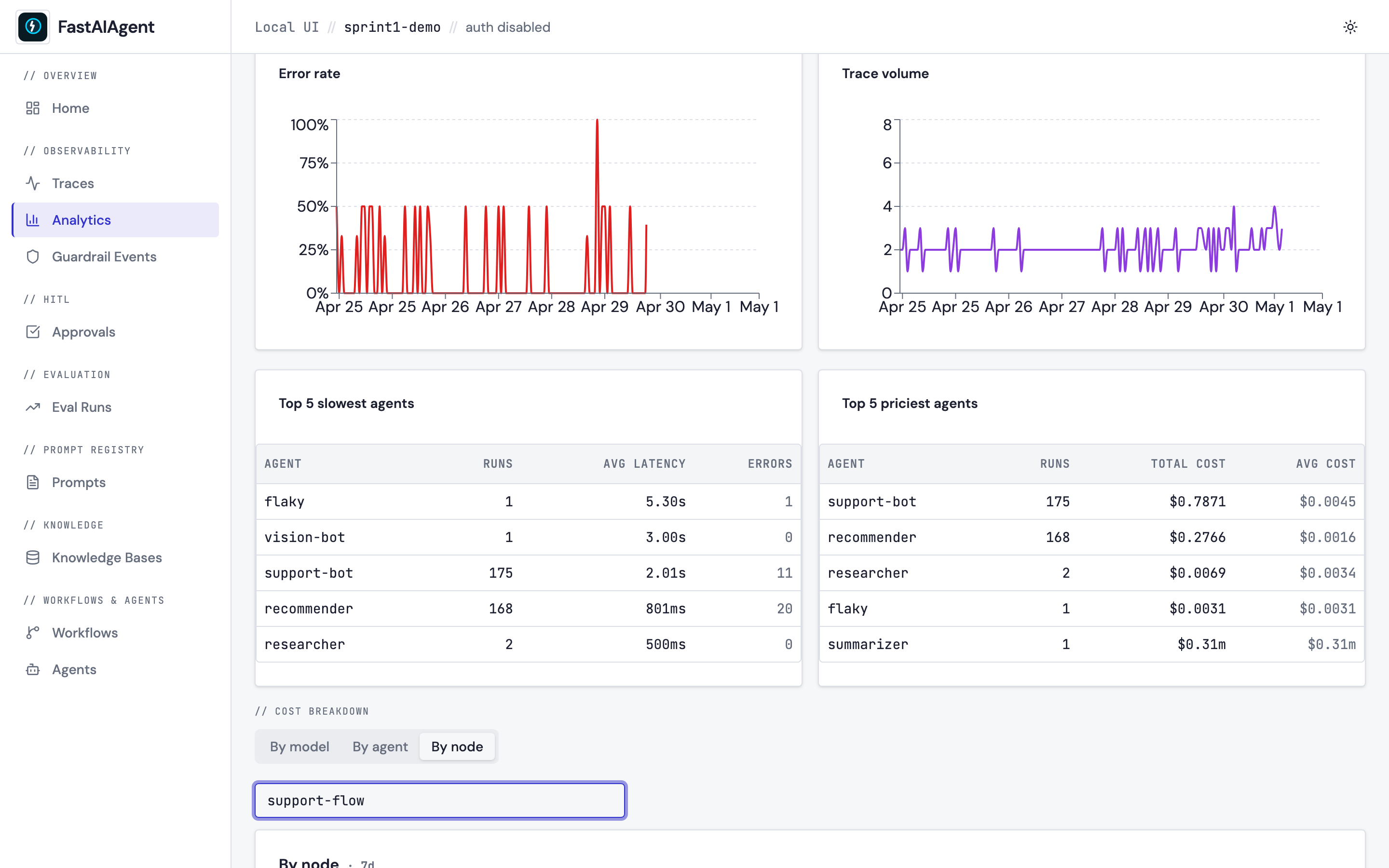Screen dimensions: 1389x868
Task: Click support-bot in priciest agents table
Action: (1091, 502)
